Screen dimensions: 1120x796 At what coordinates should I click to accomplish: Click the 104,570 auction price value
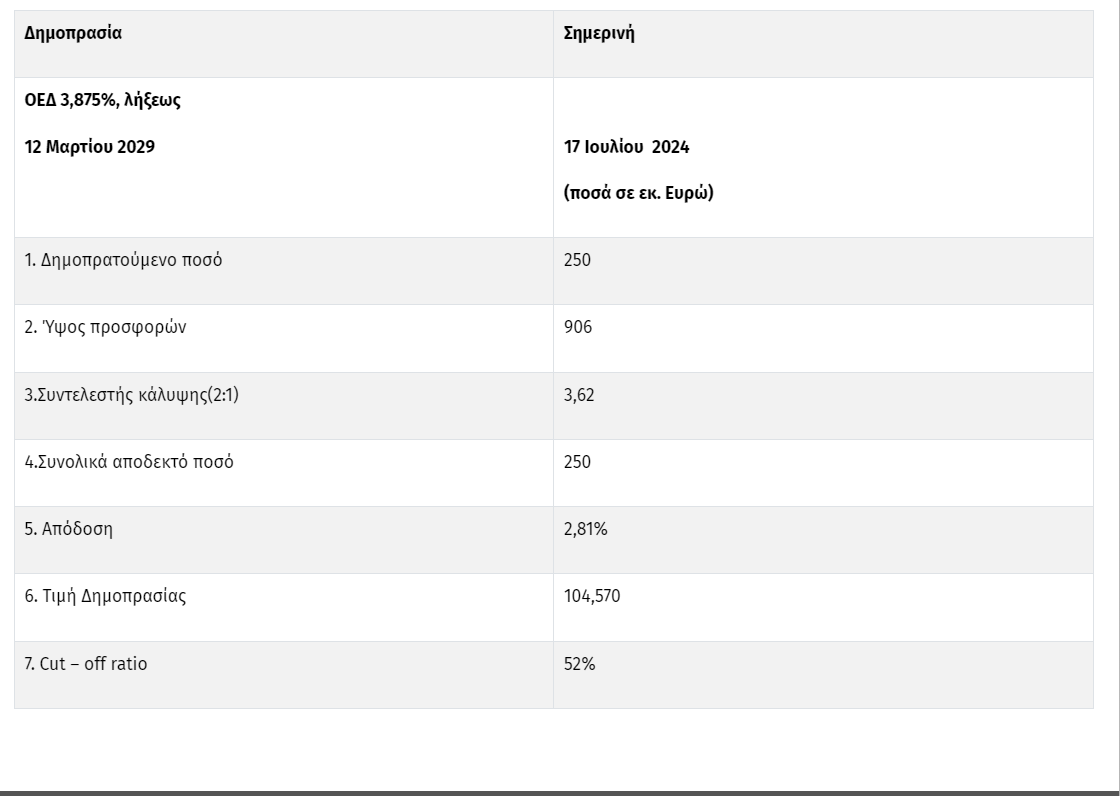point(594,596)
